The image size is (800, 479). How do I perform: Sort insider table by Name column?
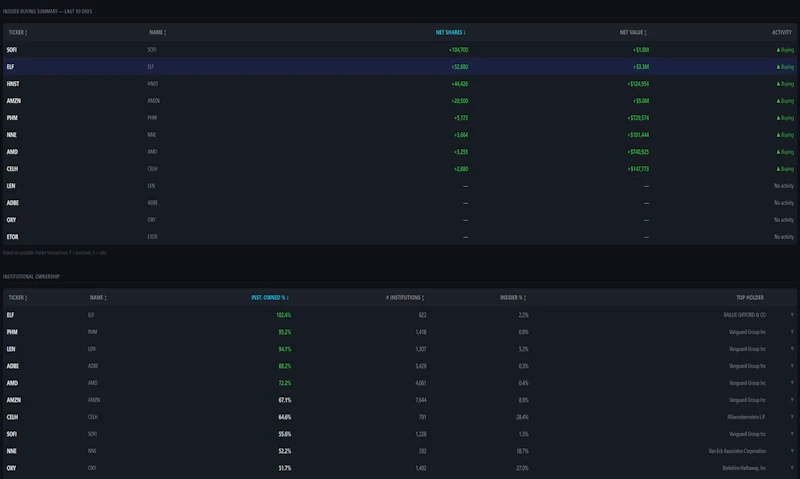tap(158, 32)
